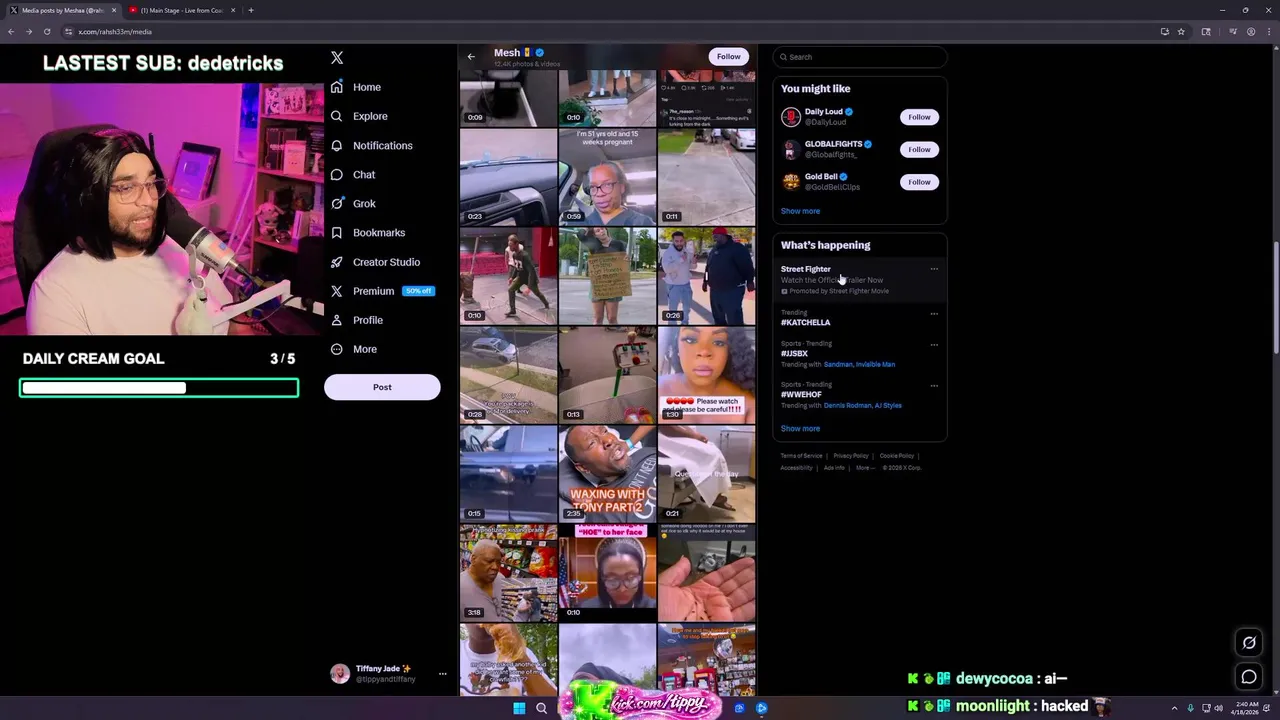Image resolution: width=1280 pixels, height=720 pixels.
Task: Open a new browser tab
Action: 251,10
